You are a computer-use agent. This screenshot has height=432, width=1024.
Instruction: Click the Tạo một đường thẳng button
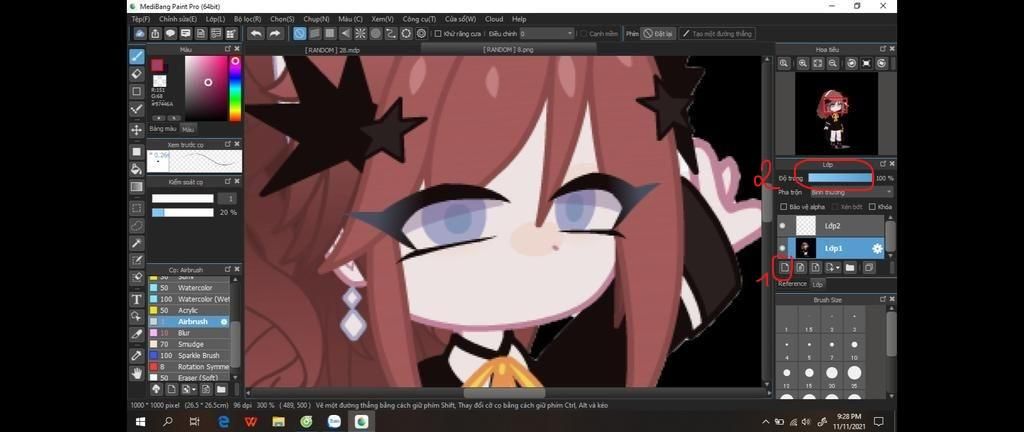point(717,33)
